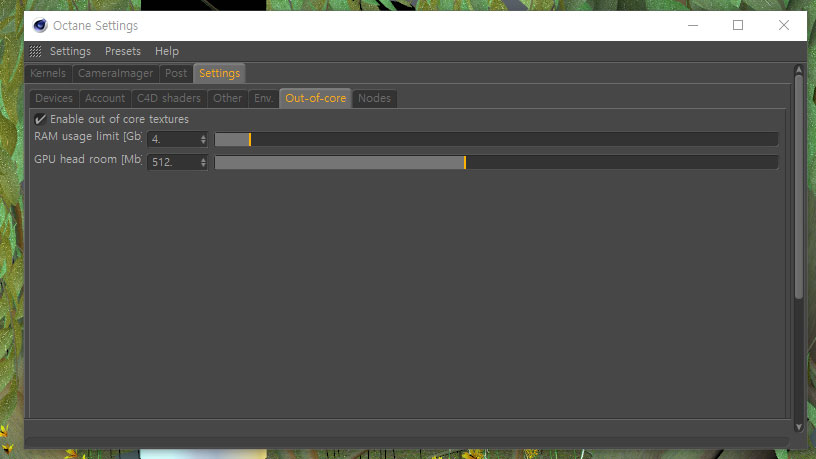816x459 pixels.
Task: Click the scrollbar up arrow
Action: 799,69
